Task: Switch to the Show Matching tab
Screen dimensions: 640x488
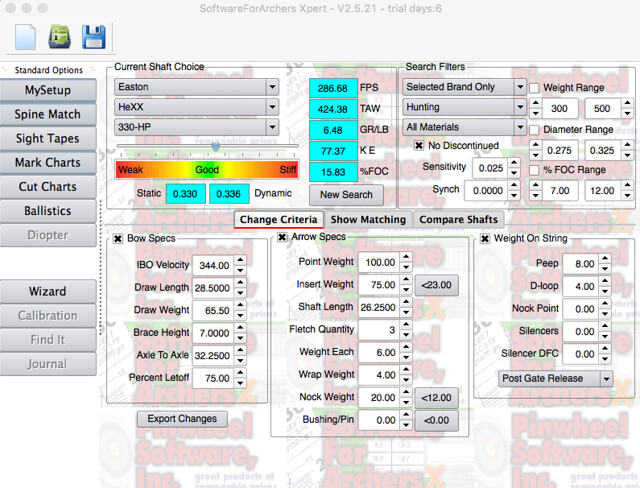Action: [368, 220]
